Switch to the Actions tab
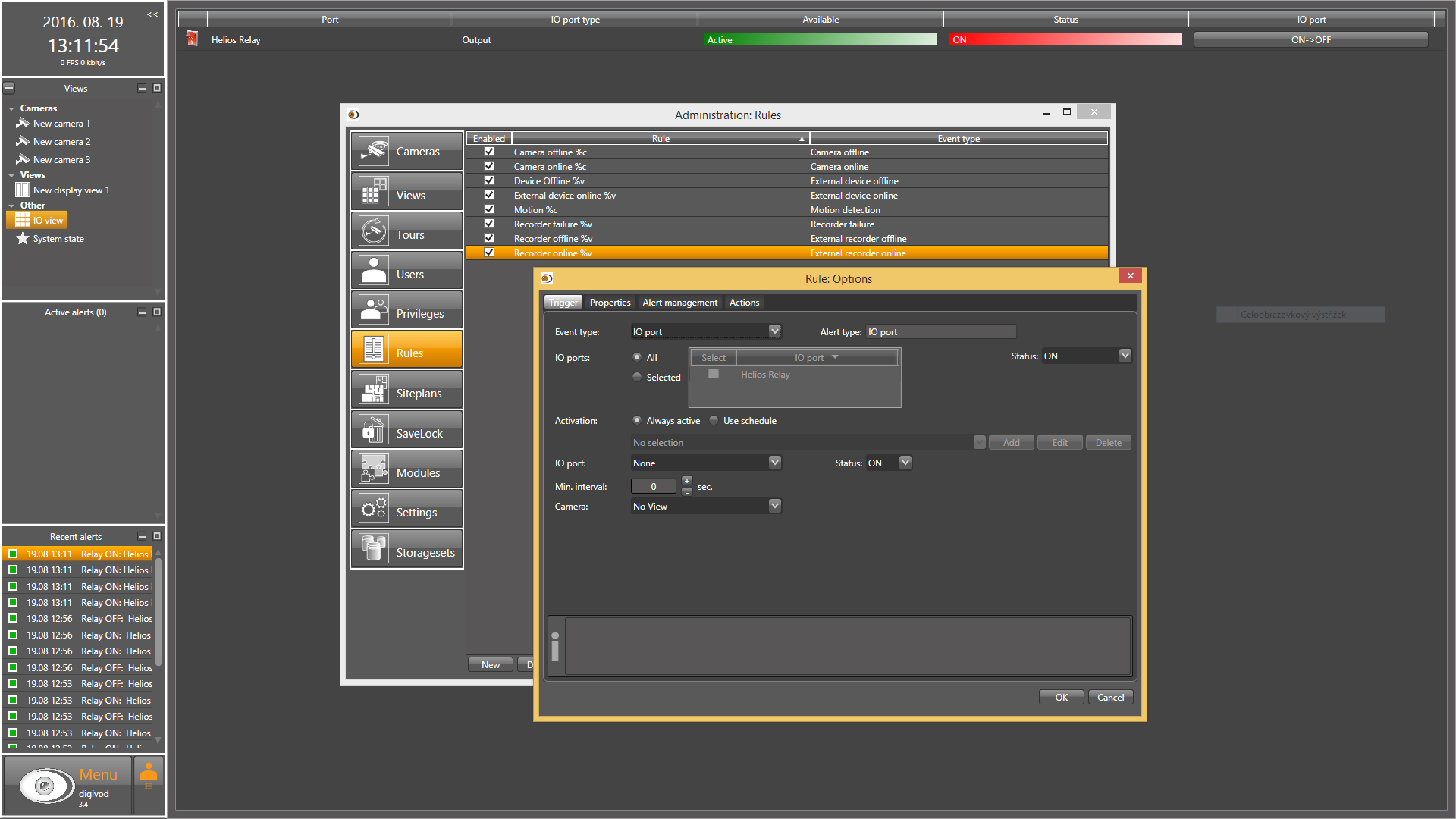This screenshot has height=819, width=1456. [x=744, y=303]
